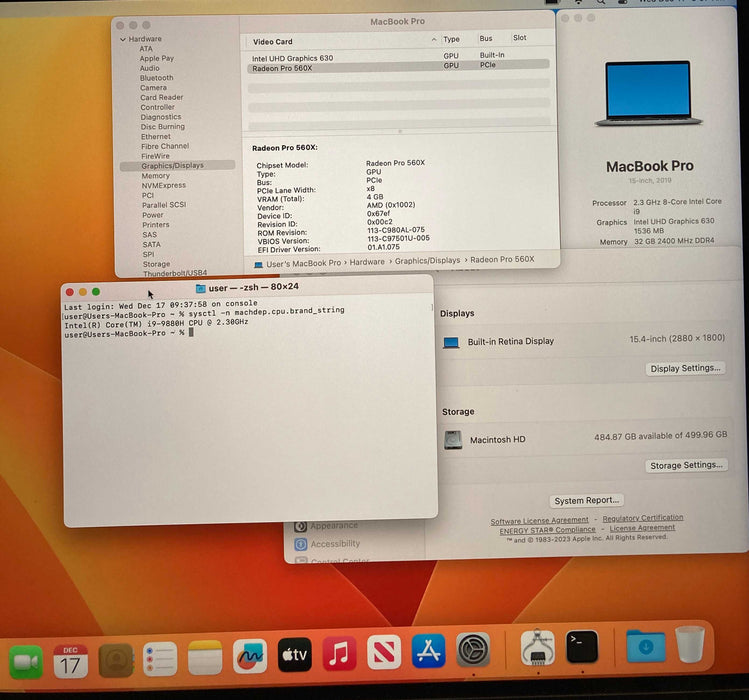The height and width of the screenshot is (700, 749).
Task: Open Display Settings button
Action: pos(685,368)
